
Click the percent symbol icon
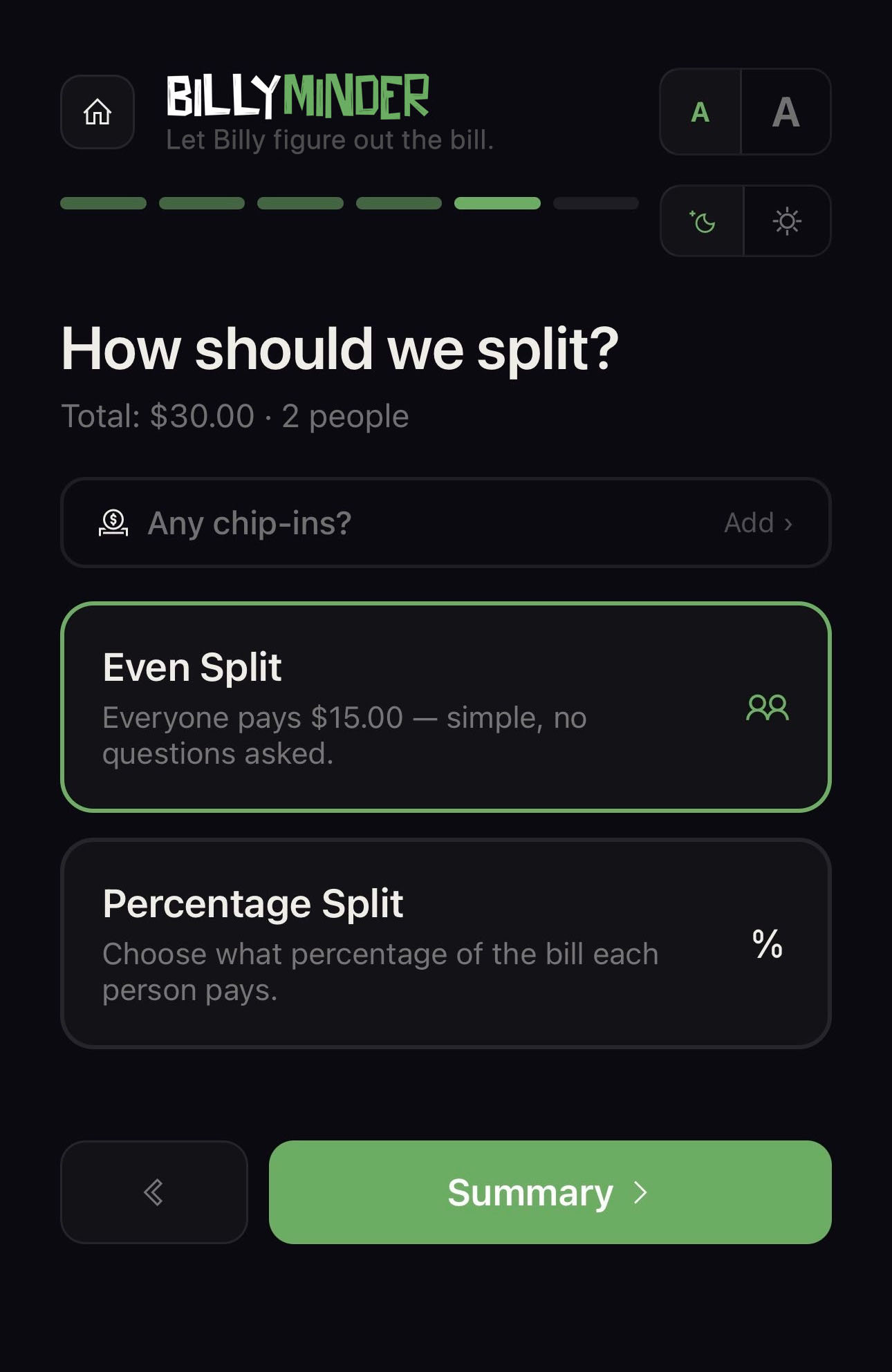[x=768, y=943]
